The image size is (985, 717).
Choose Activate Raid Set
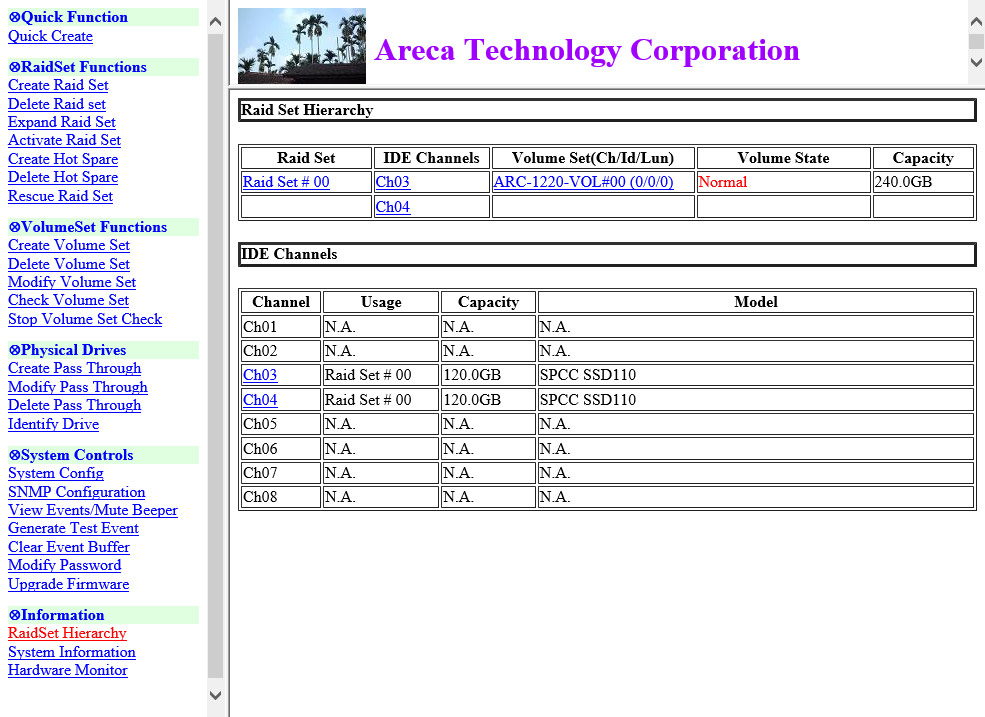coord(64,141)
